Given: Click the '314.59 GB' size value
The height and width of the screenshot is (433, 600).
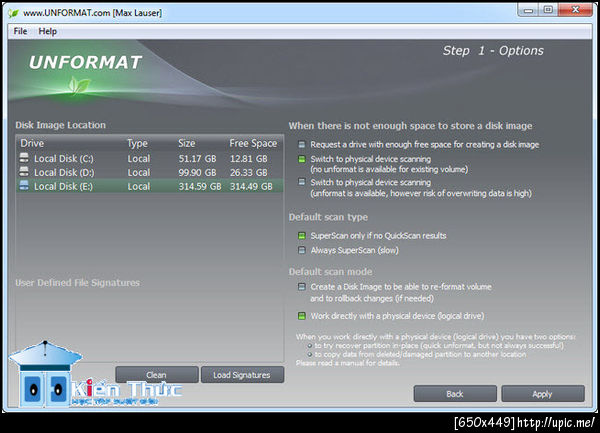Looking at the screenshot, I should (x=200, y=187).
